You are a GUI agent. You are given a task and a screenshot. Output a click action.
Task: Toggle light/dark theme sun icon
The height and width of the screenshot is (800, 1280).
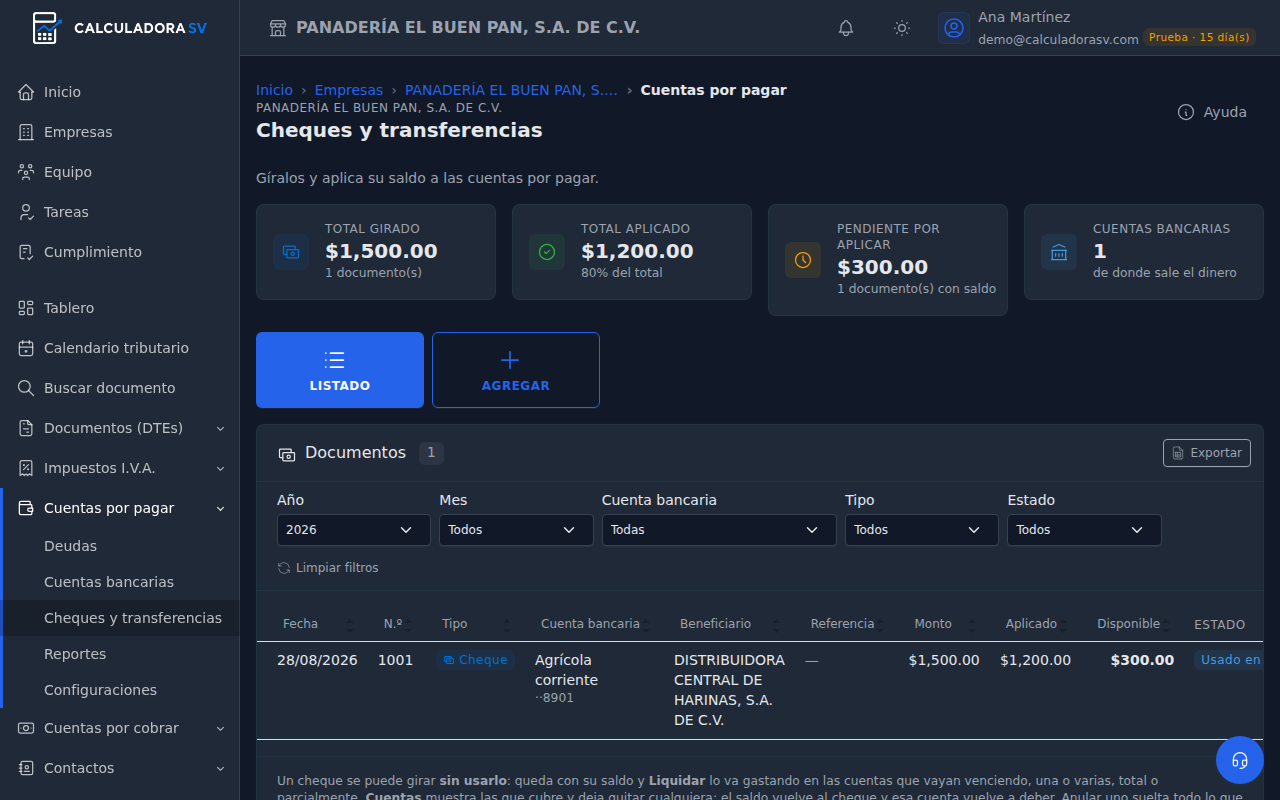pyautogui.click(x=902, y=28)
